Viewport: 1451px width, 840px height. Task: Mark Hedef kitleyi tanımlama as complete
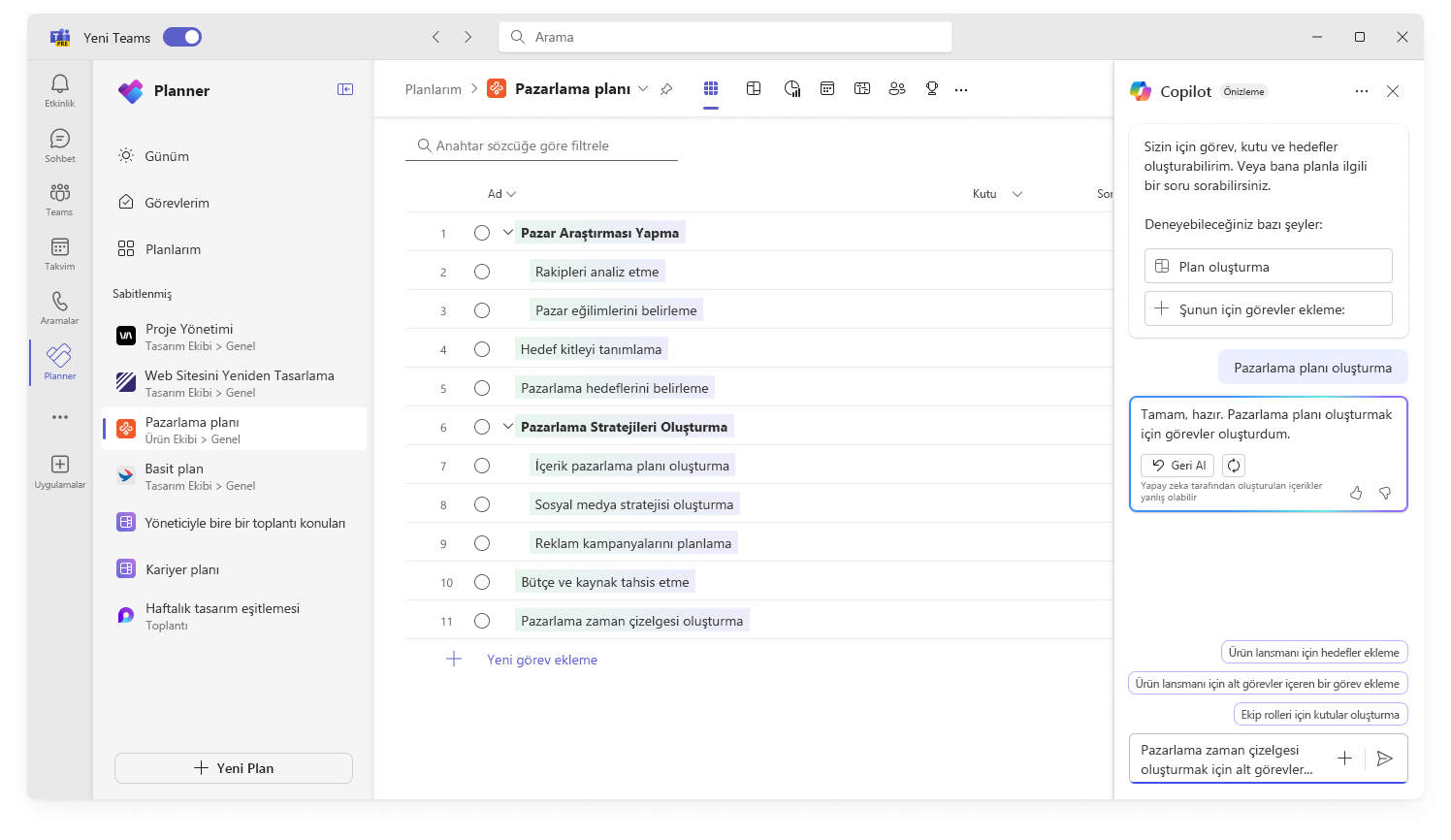pyautogui.click(x=482, y=349)
